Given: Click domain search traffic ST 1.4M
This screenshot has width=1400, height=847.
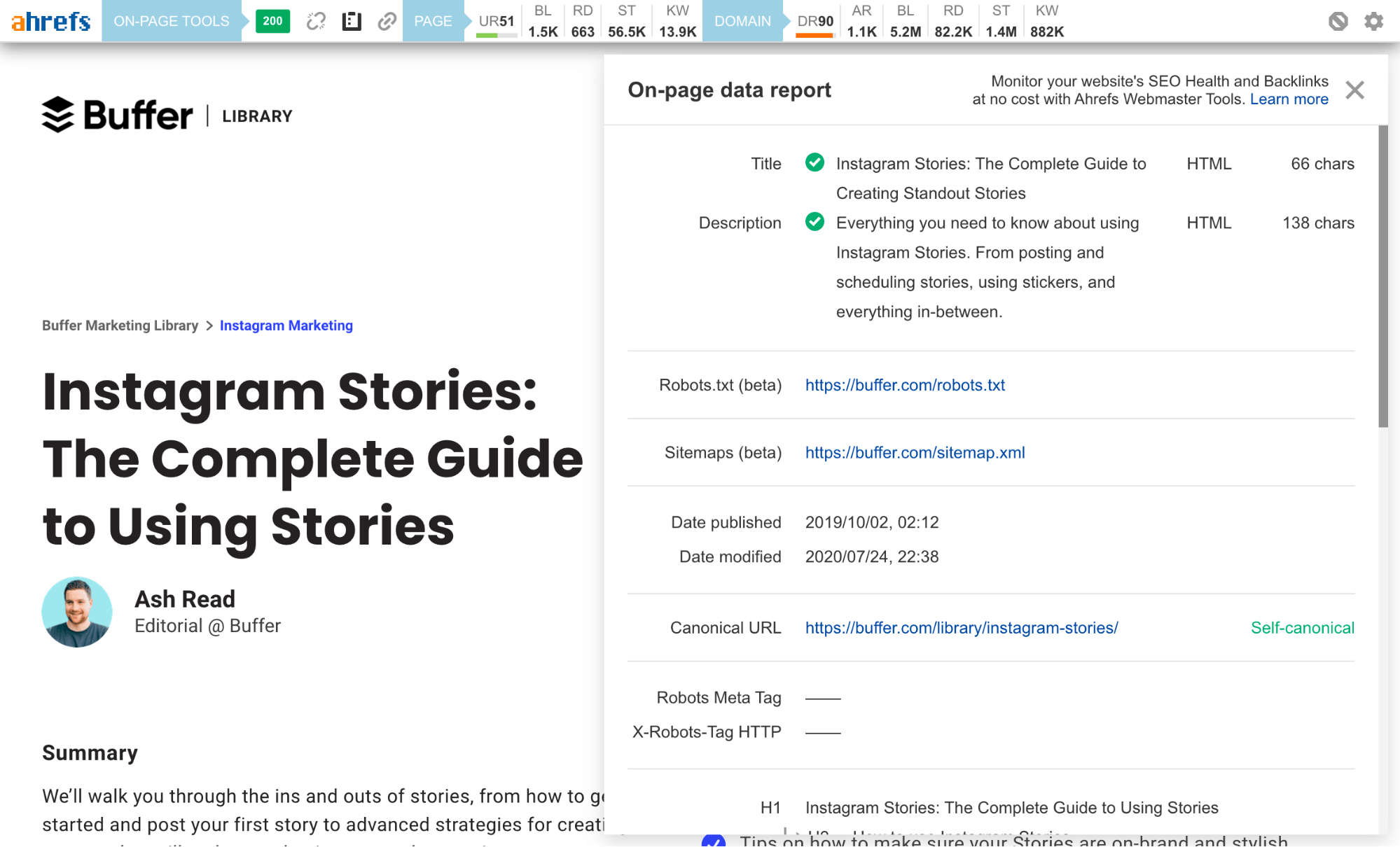Looking at the screenshot, I should click(x=1001, y=21).
